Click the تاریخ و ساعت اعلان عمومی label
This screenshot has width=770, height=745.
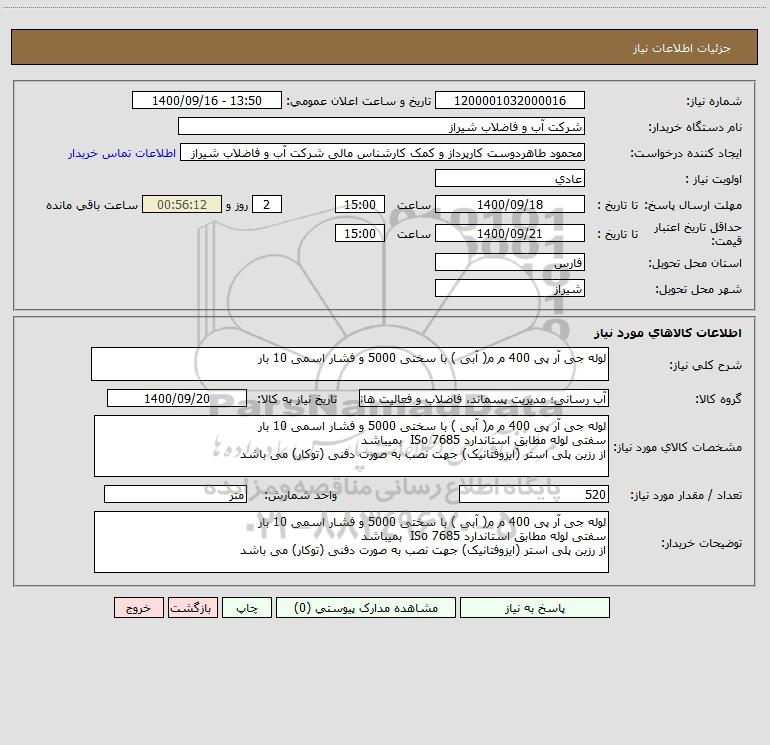(359, 101)
